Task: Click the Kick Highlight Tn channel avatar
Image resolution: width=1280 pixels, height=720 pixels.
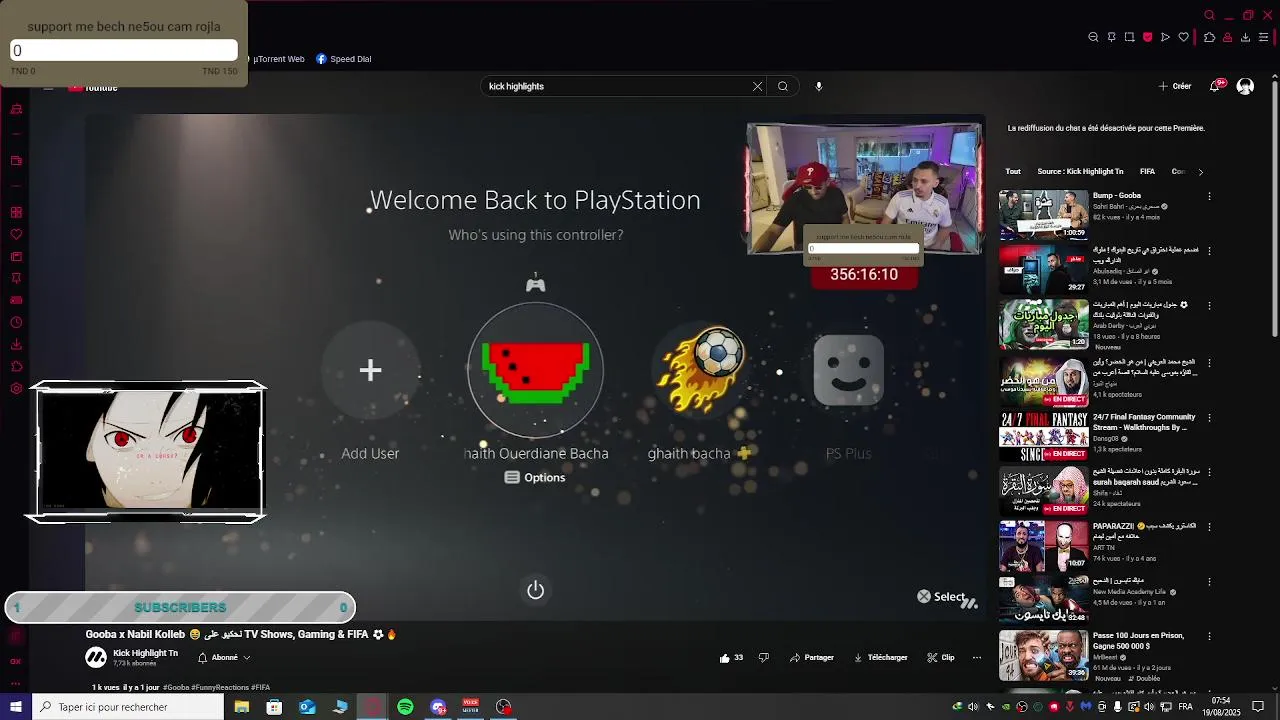Action: point(96,657)
